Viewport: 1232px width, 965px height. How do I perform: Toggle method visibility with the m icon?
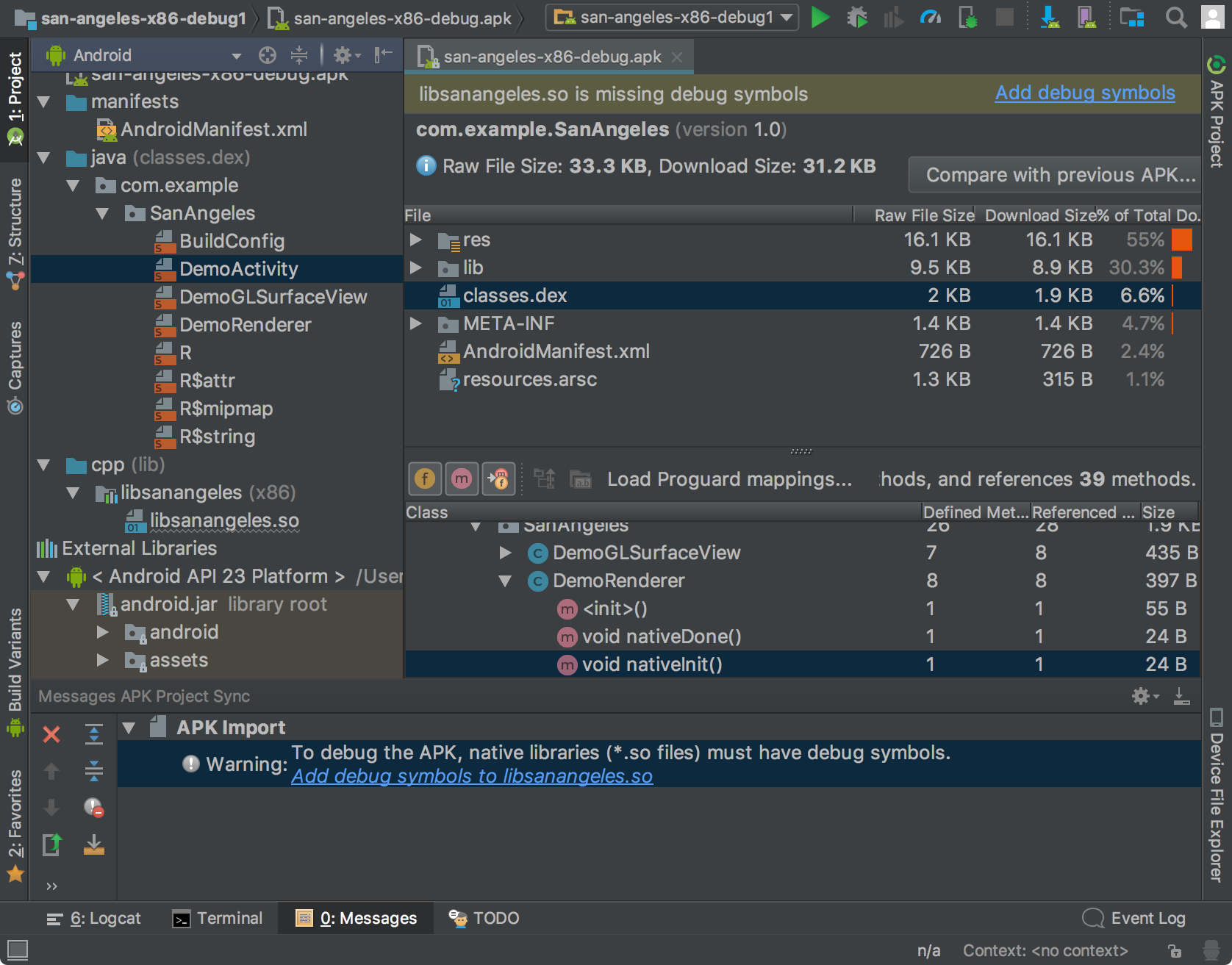pyautogui.click(x=462, y=478)
